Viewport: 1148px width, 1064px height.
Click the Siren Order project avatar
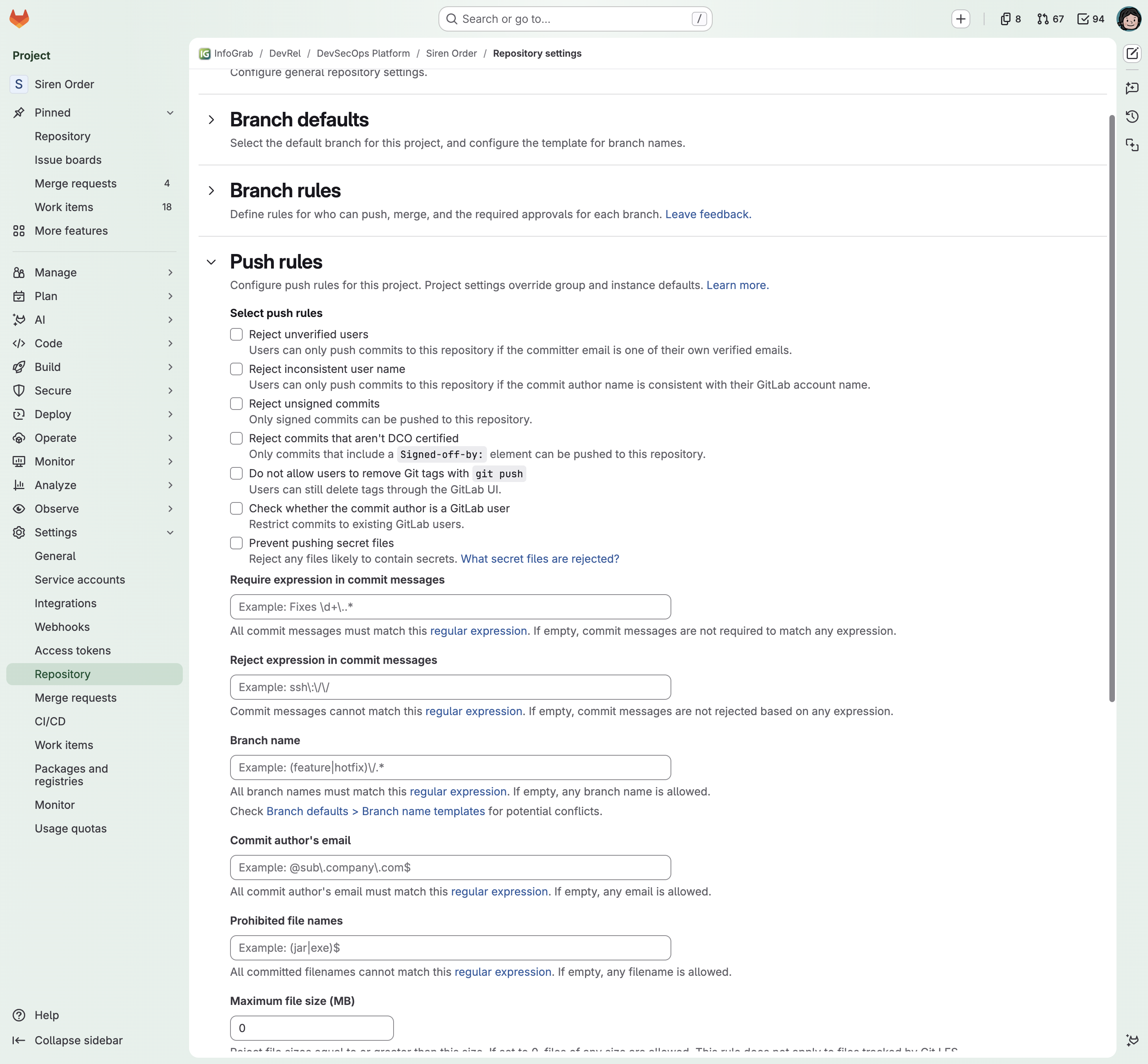pyautogui.click(x=19, y=84)
